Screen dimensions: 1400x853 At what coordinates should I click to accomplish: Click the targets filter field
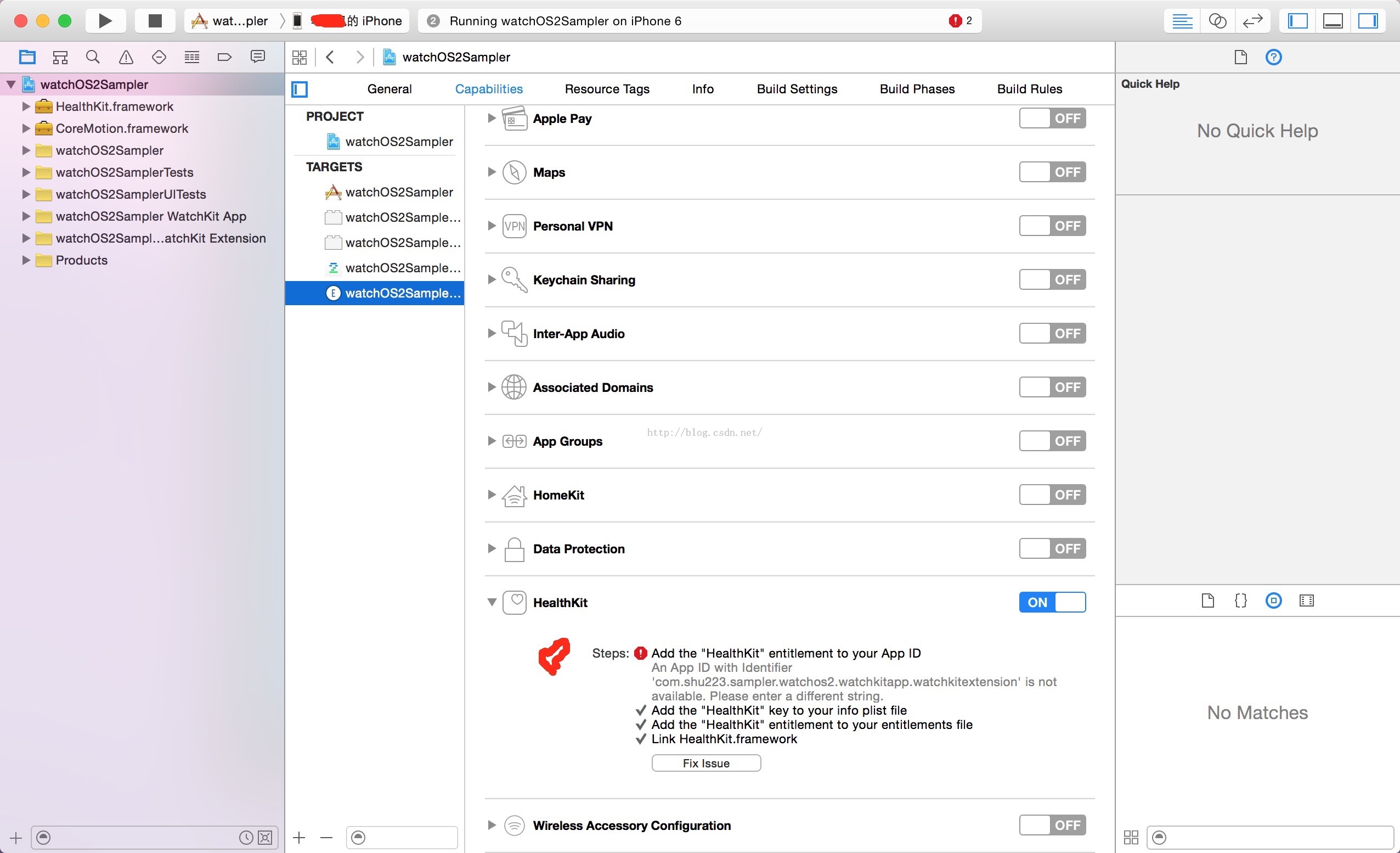click(402, 837)
